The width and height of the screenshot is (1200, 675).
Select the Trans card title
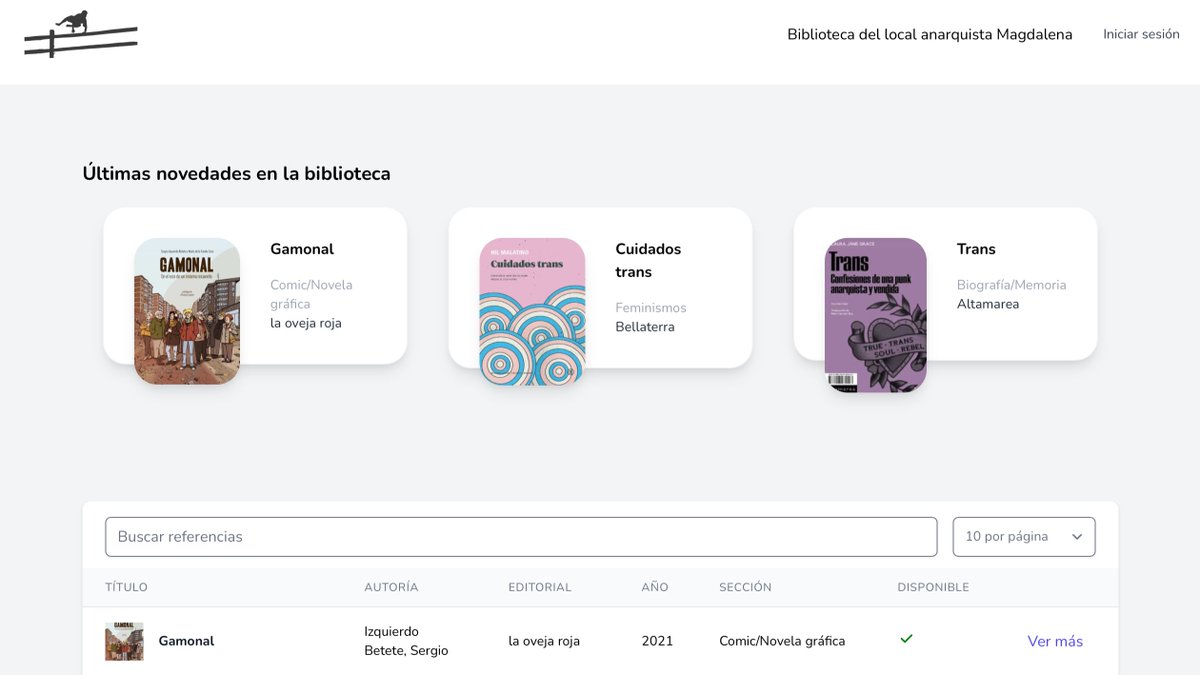976,249
